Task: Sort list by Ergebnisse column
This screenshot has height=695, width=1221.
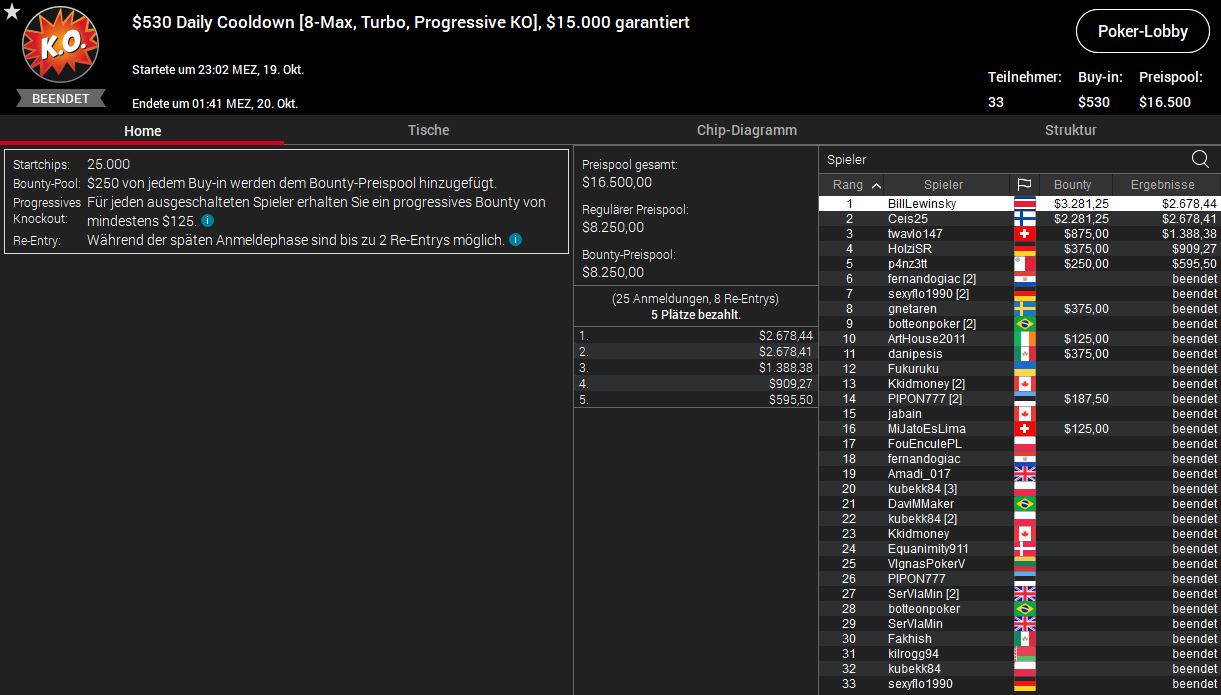Action: pos(1162,185)
